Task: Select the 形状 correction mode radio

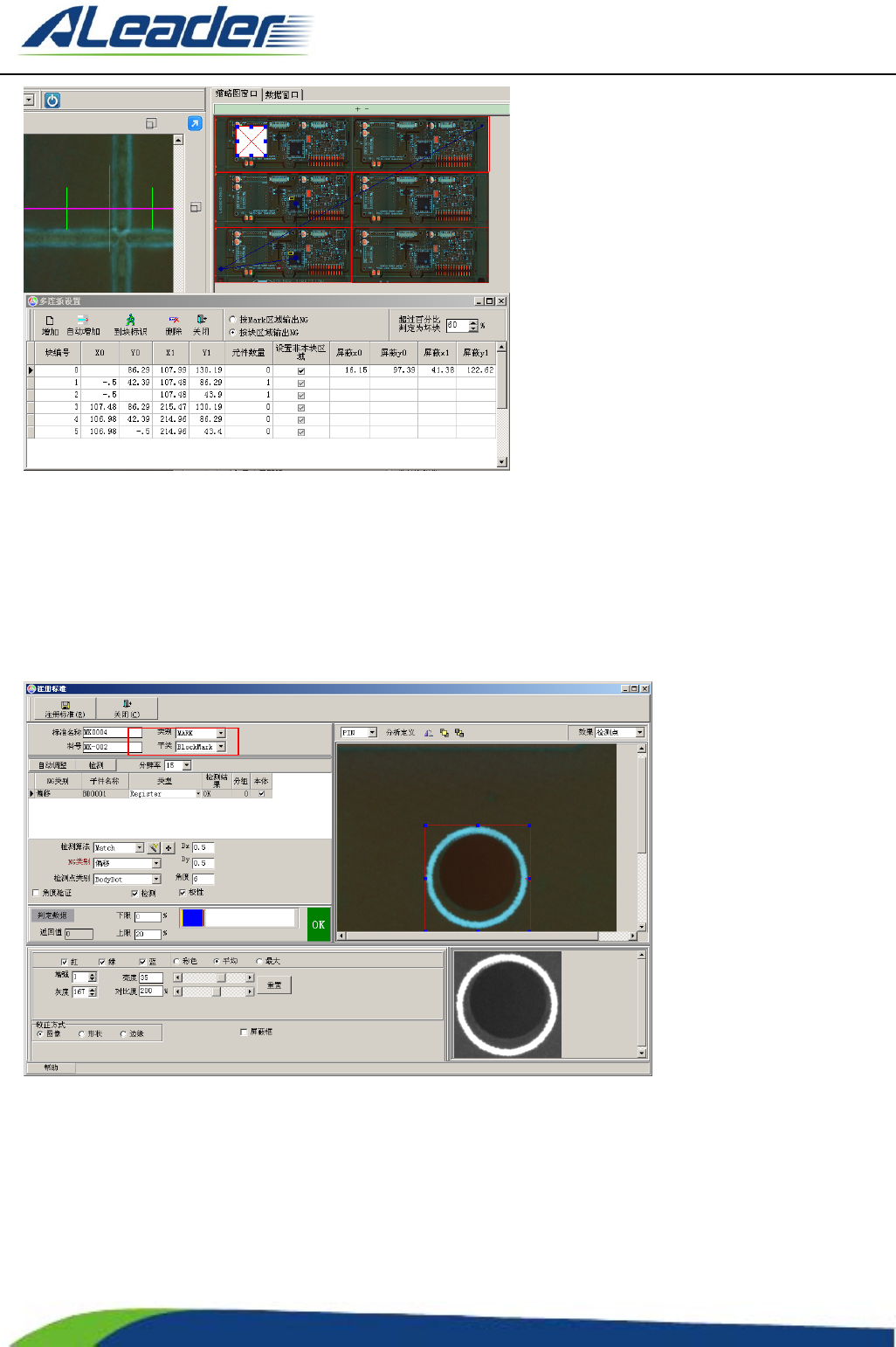Action: (x=82, y=1034)
